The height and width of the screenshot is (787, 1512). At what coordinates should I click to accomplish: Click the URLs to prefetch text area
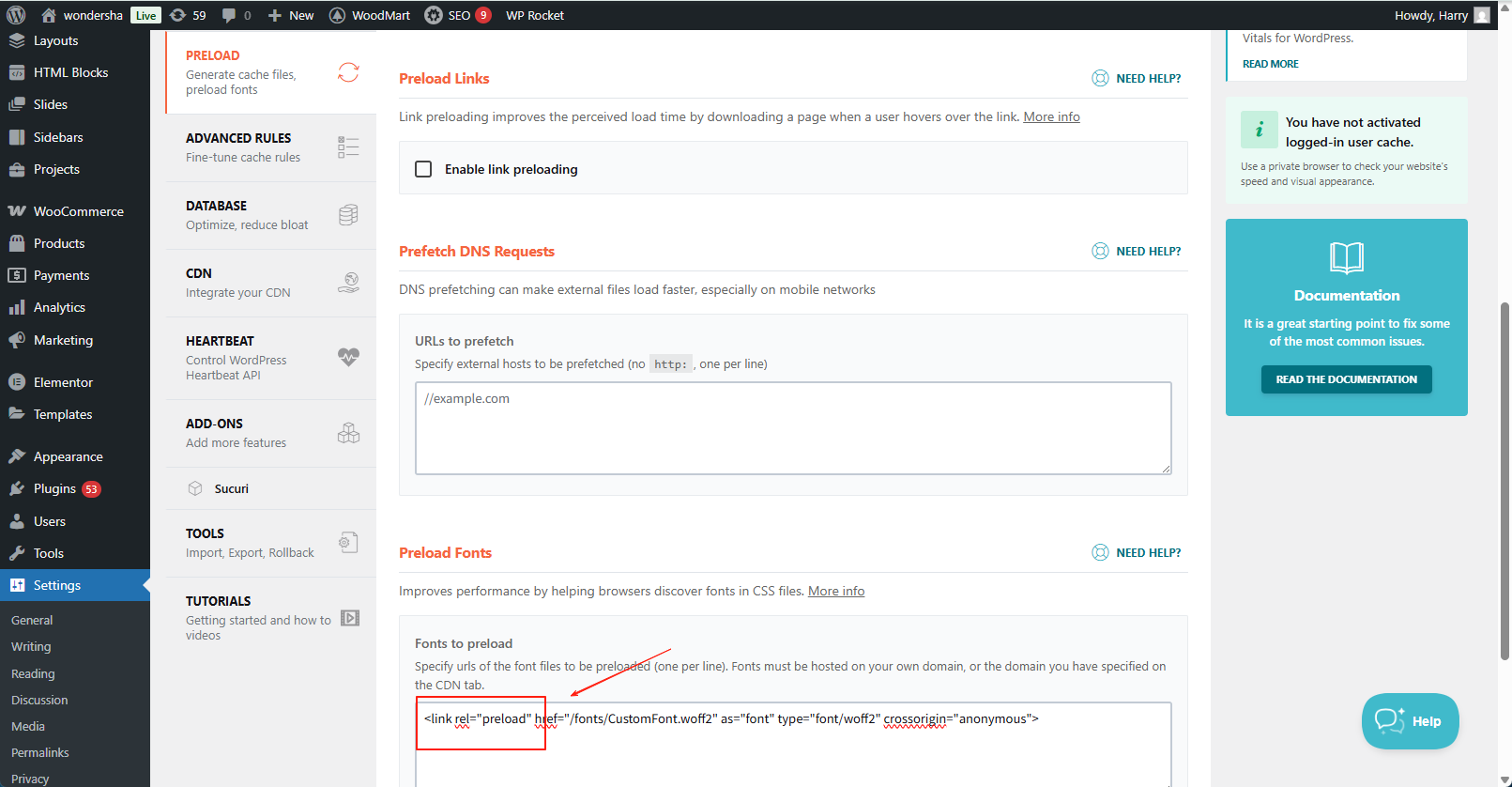[x=793, y=427]
